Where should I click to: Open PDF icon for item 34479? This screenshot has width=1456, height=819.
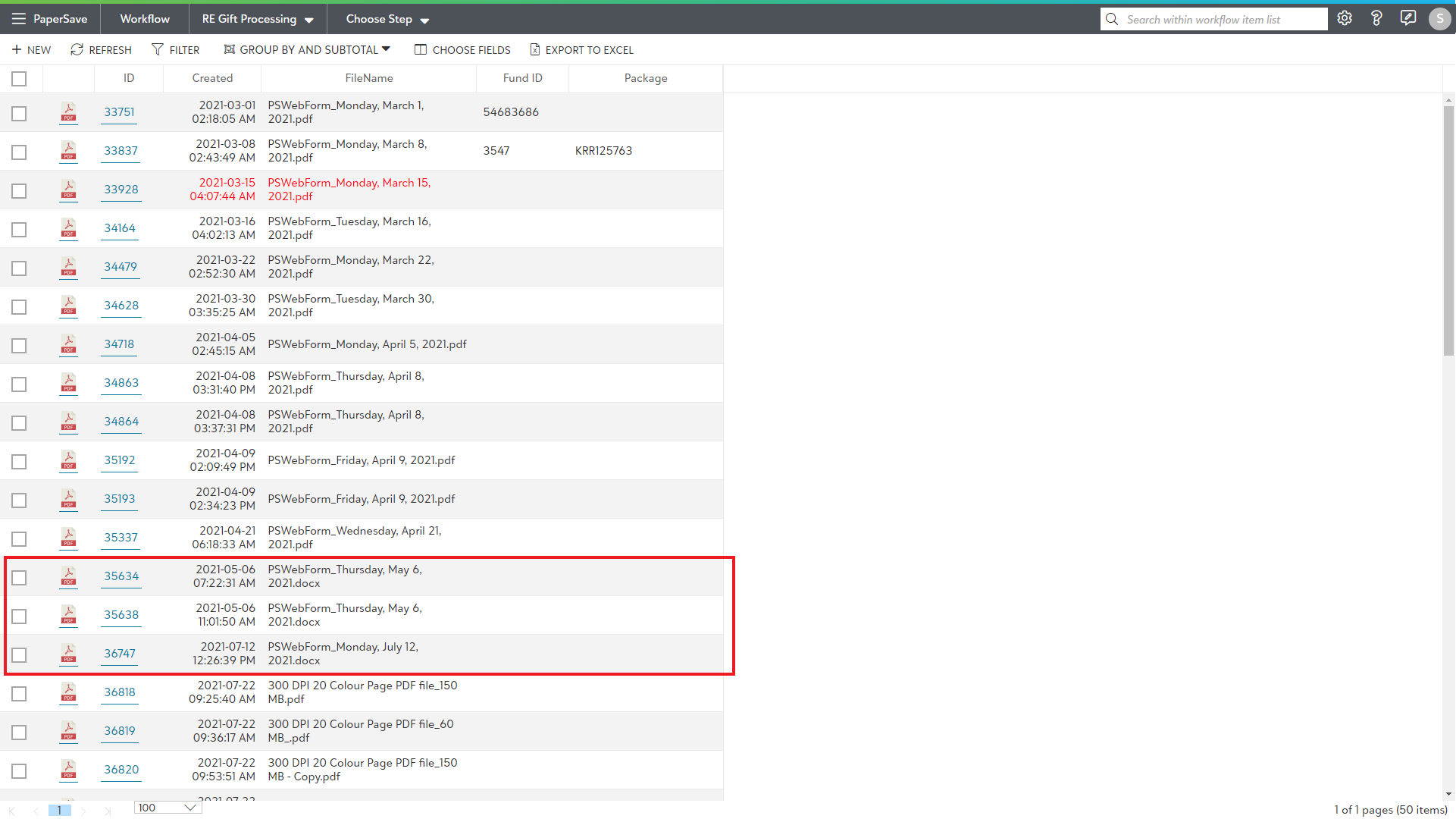68,267
